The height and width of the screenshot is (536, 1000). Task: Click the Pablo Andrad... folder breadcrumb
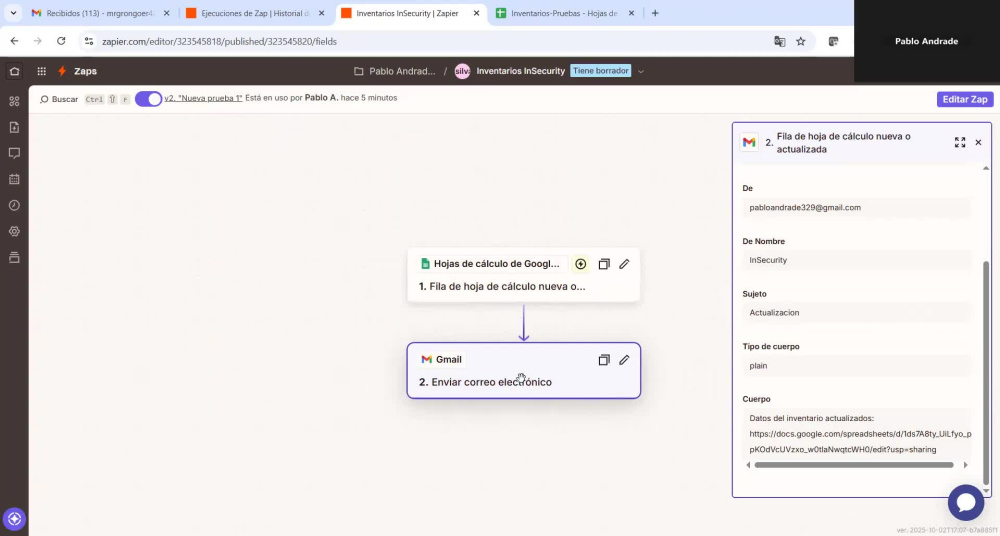402,71
